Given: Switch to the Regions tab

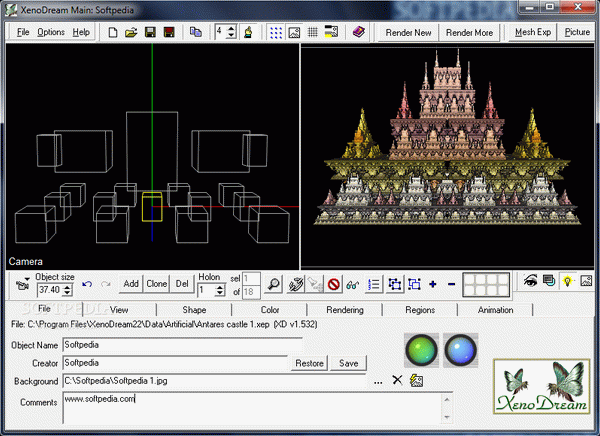Looking at the screenshot, I should [420, 310].
